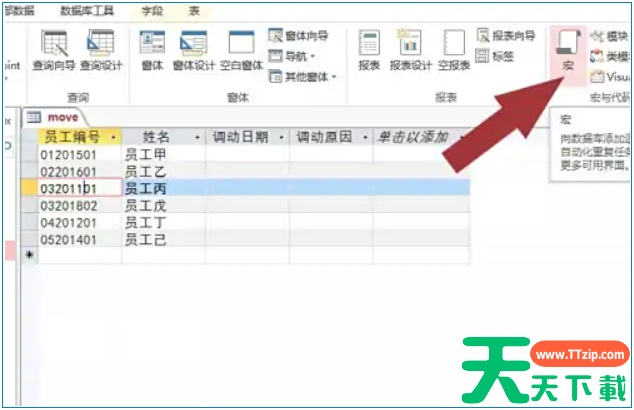Open the 调动日期 column filter dropdown
The width and height of the screenshot is (634, 410).
click(x=282, y=137)
